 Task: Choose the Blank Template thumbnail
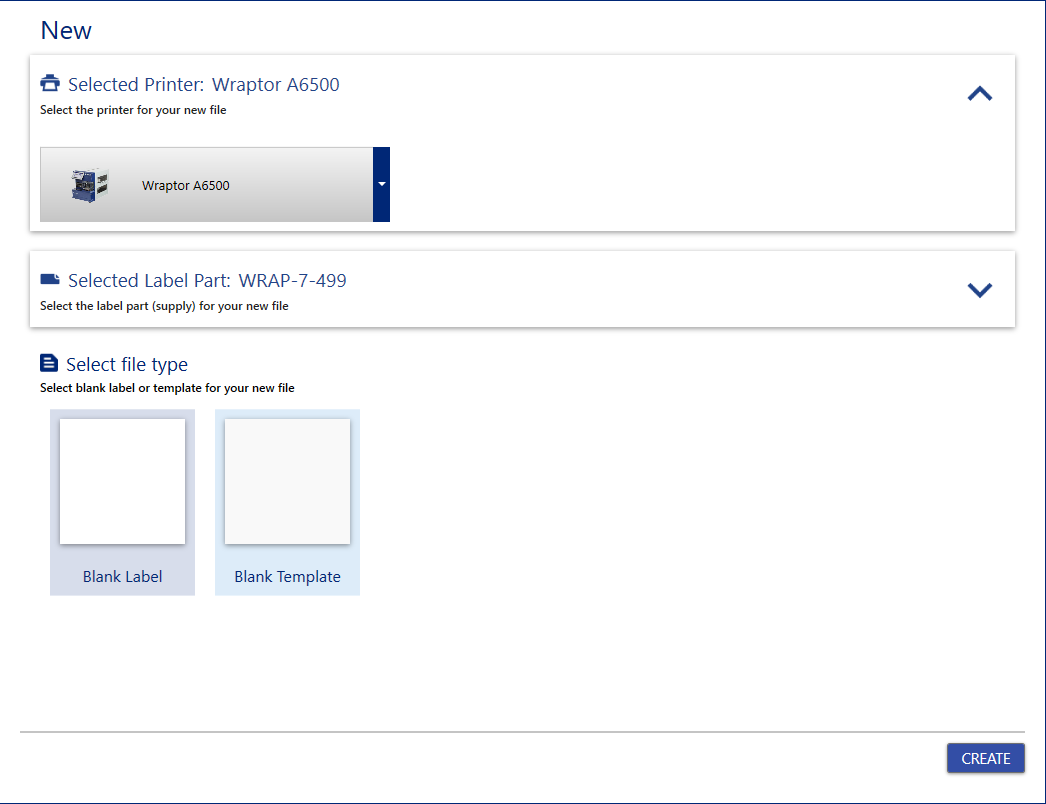tap(287, 481)
